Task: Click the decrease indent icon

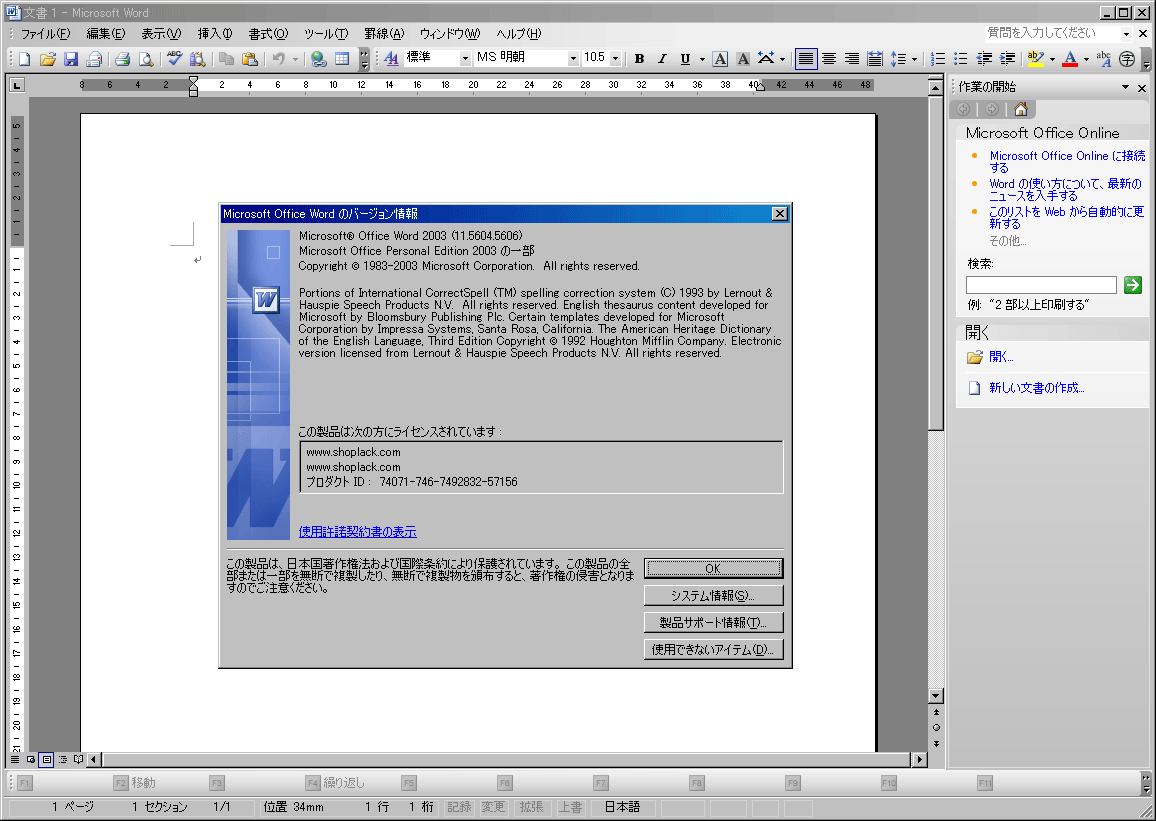Action: (983, 59)
